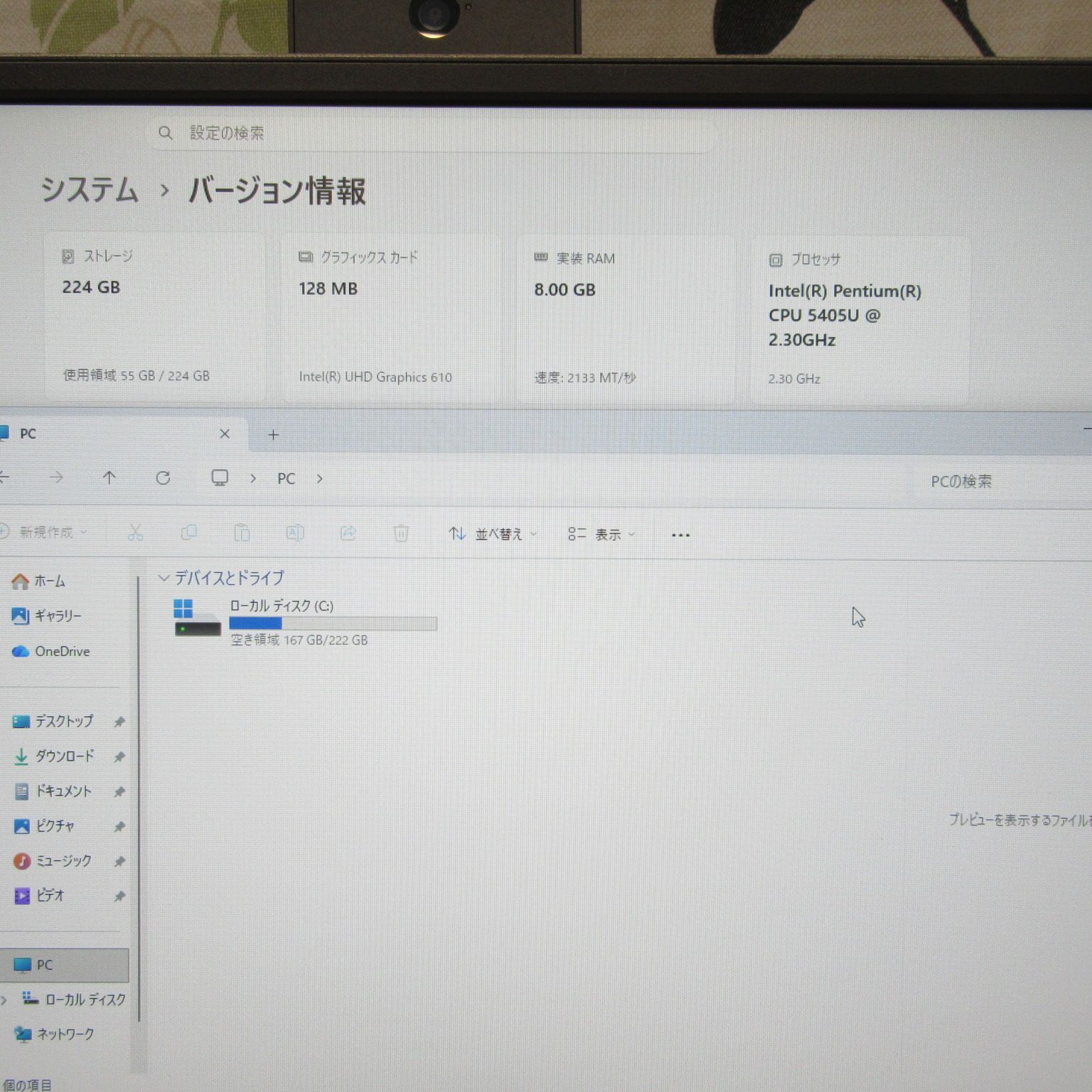Open the 表示 view dropdown
Screen dimensions: 1092x1092
601,534
